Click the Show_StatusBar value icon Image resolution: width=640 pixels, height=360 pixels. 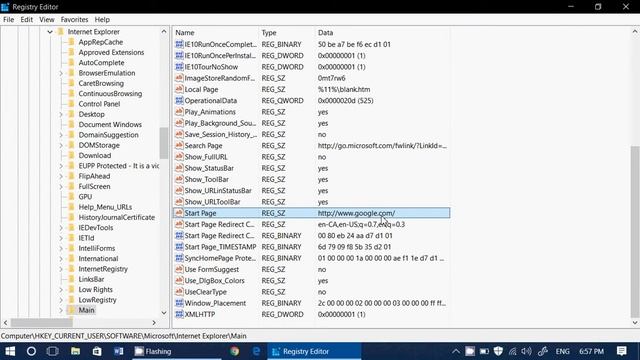pyautogui.click(x=179, y=168)
